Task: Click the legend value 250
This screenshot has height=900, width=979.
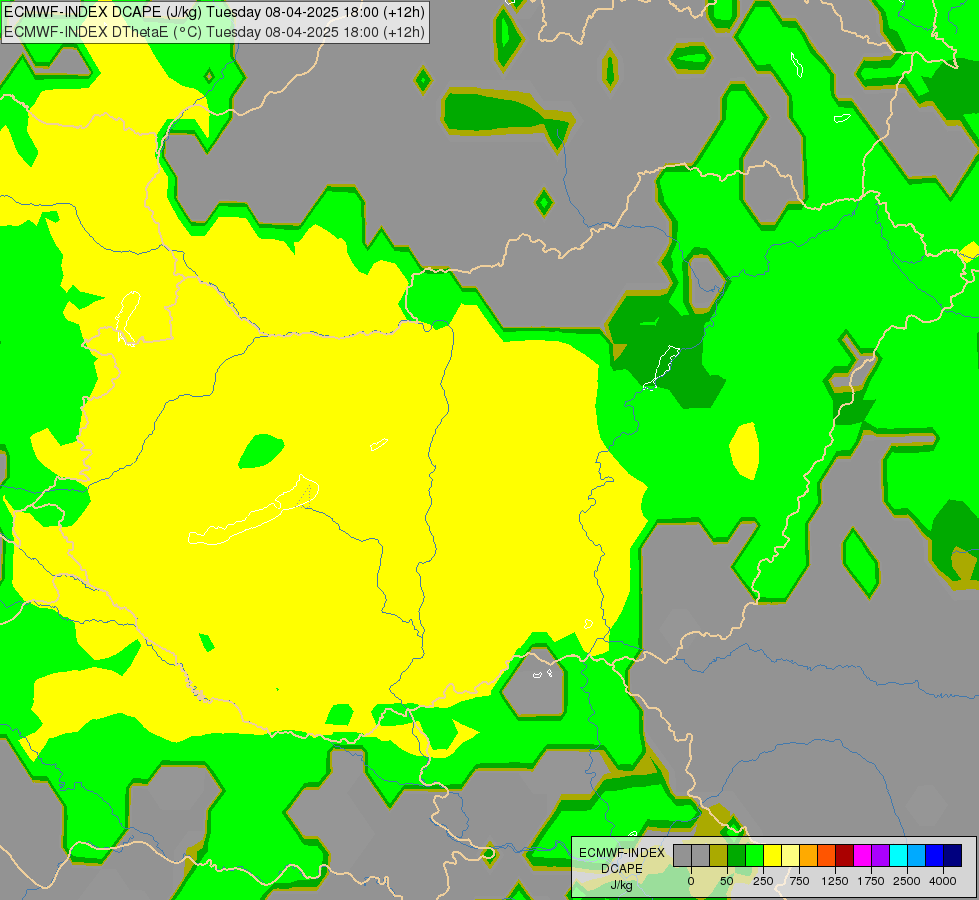Action: click(x=763, y=881)
